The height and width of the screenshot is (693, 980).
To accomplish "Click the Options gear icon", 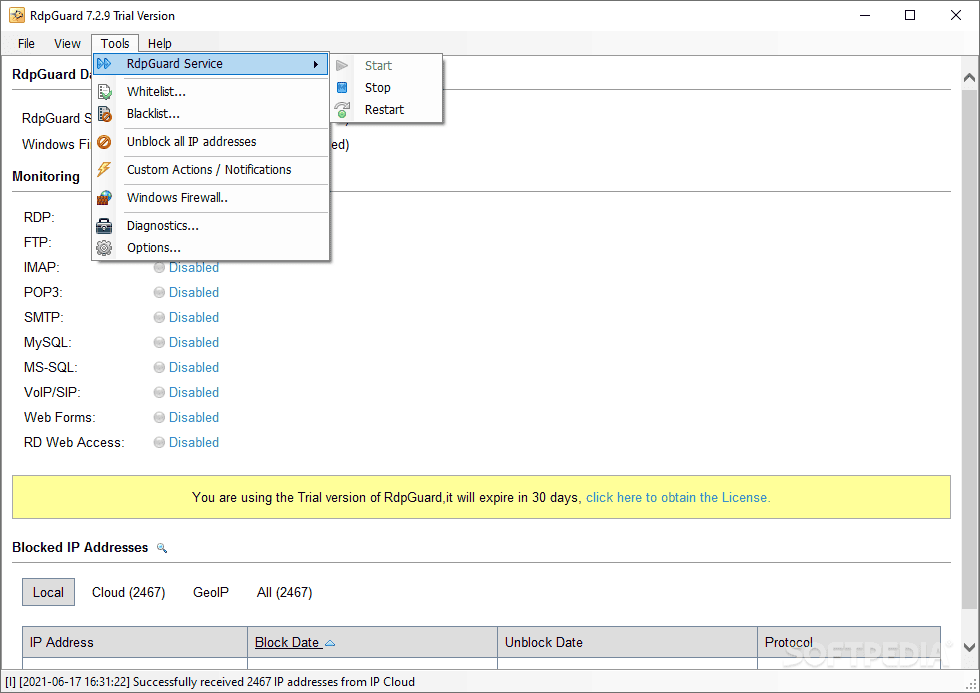I will [106, 247].
